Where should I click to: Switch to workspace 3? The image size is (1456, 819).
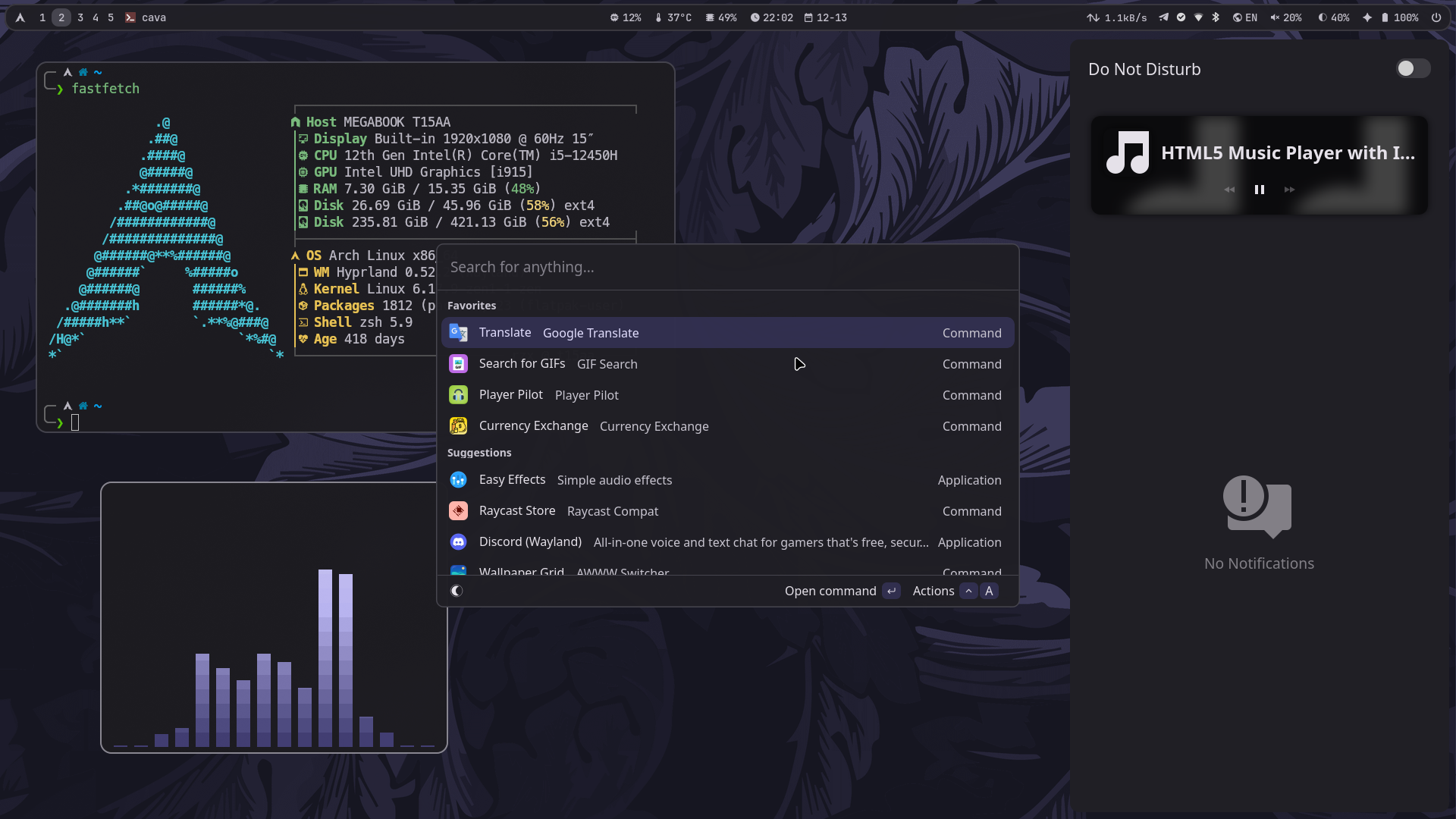[x=80, y=17]
